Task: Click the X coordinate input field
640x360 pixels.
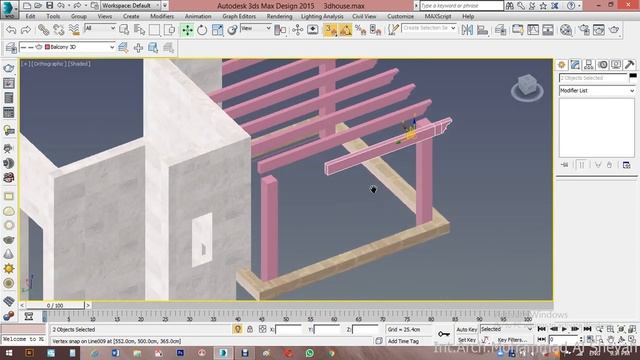Action: tap(288, 329)
